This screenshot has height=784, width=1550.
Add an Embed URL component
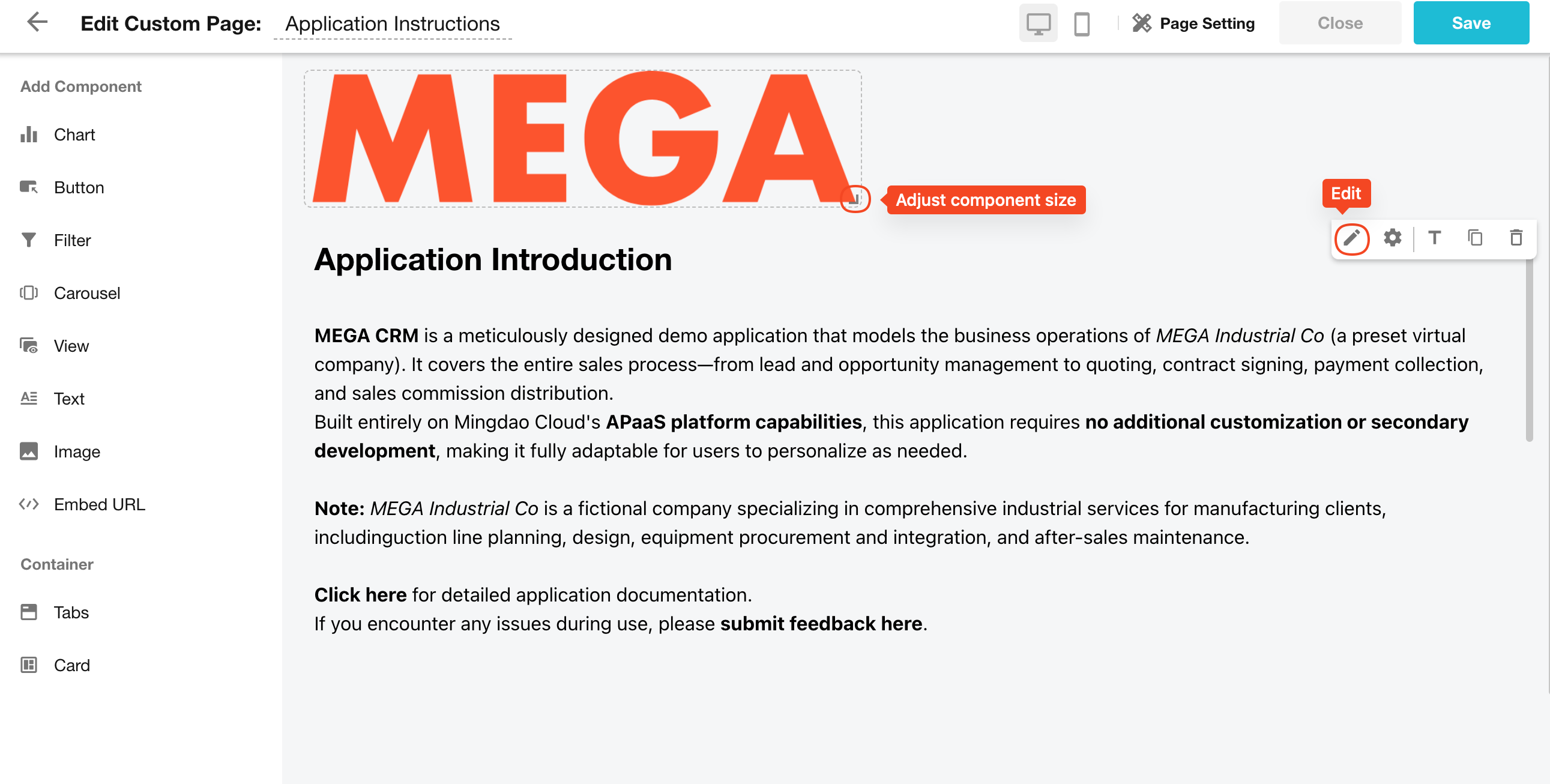(99, 504)
